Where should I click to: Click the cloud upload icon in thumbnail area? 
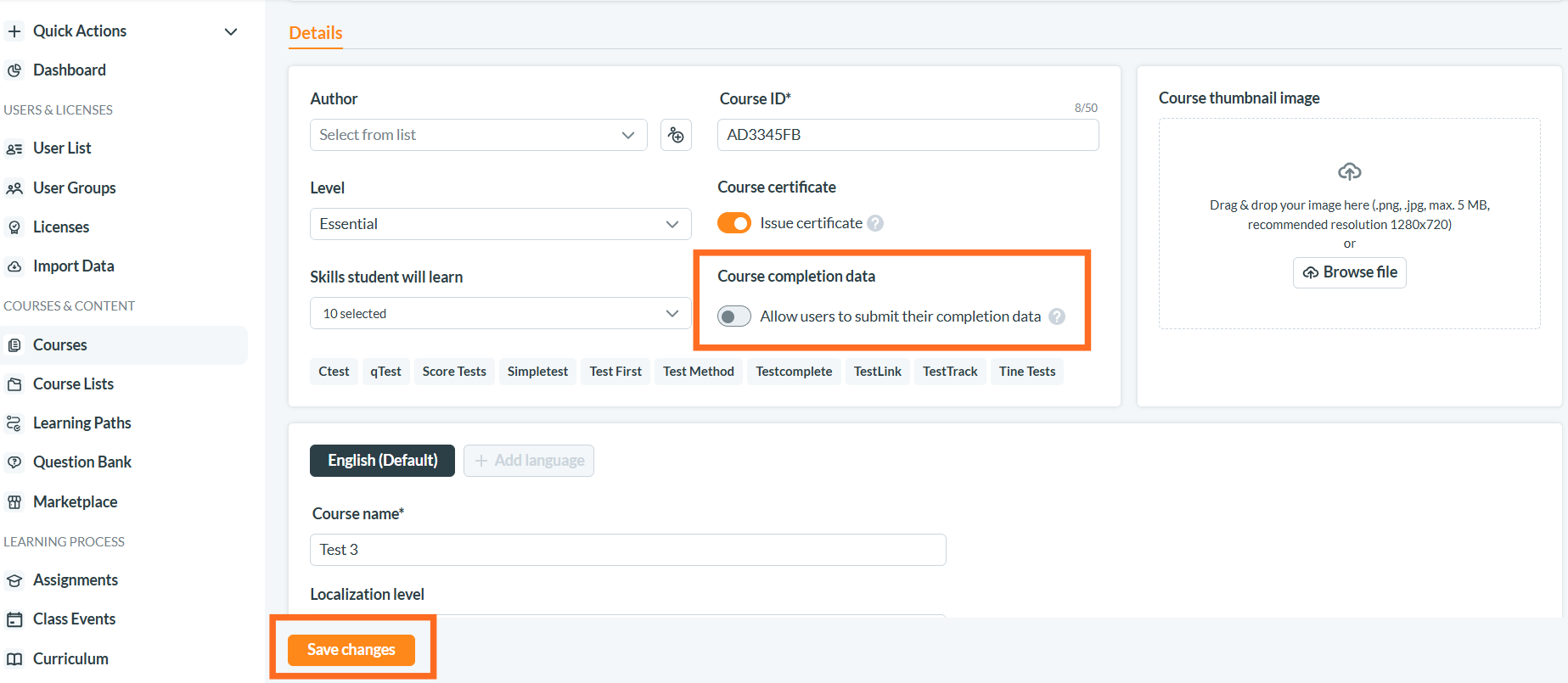coord(1349,171)
